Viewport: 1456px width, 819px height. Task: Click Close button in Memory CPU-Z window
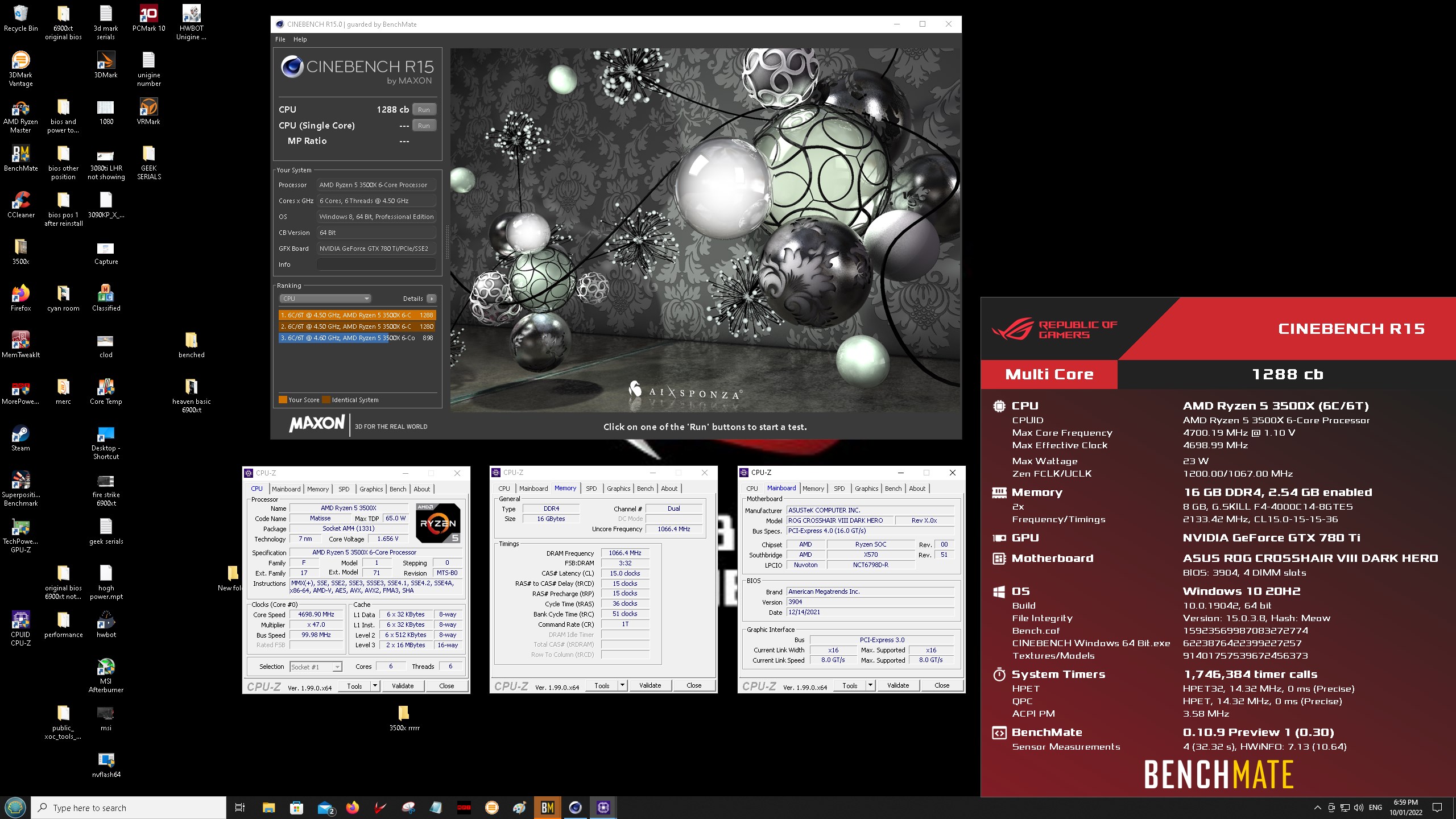[694, 685]
